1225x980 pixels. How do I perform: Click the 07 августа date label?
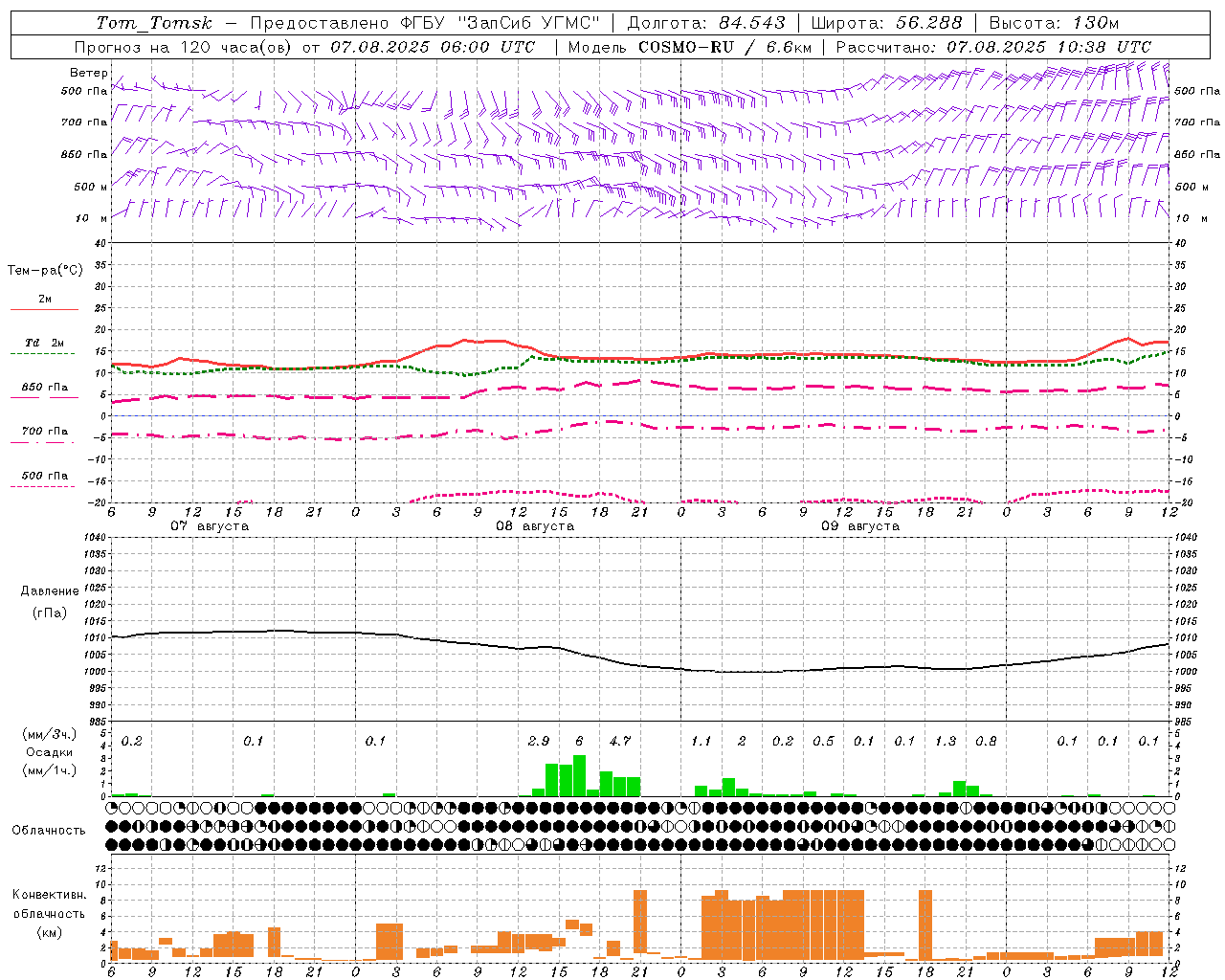click(x=210, y=526)
